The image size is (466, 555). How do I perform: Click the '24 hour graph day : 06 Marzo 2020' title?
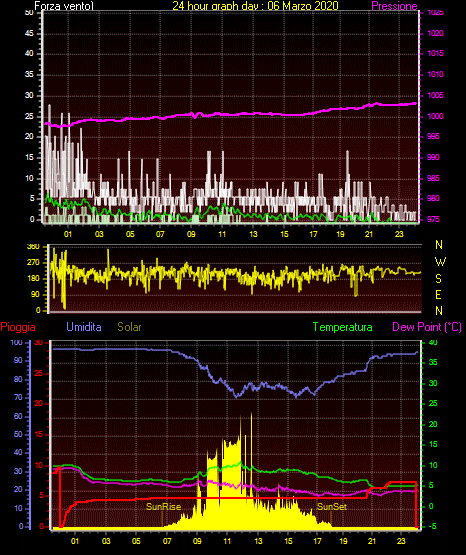pos(255,5)
